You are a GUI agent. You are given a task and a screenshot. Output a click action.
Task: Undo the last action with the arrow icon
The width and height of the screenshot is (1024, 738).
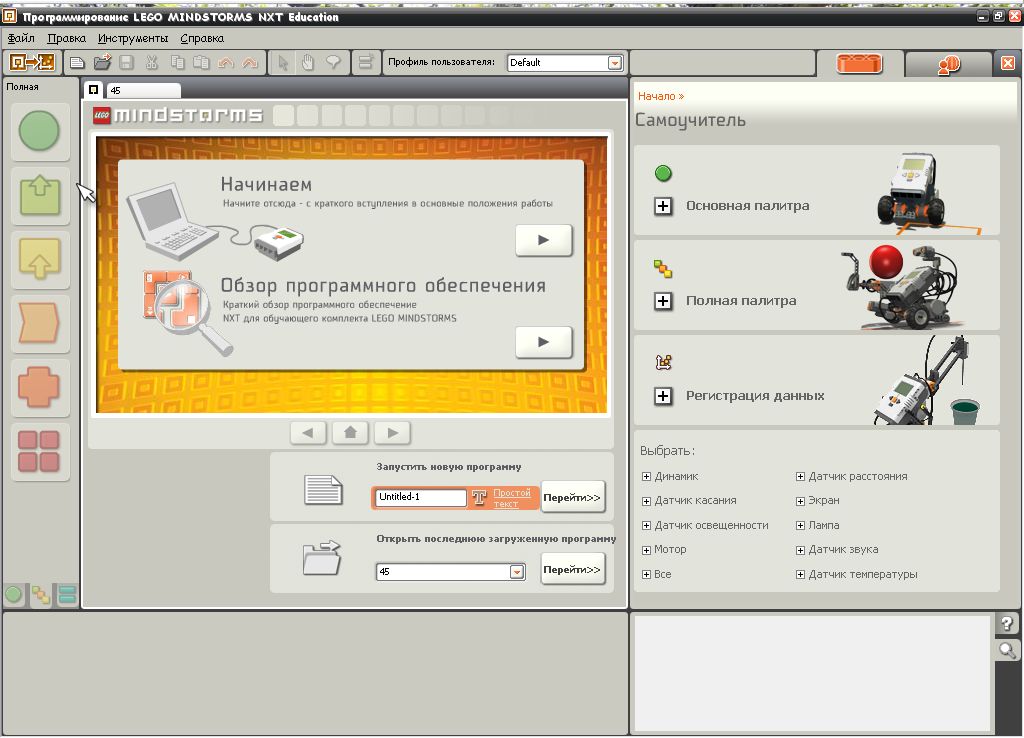[225, 63]
